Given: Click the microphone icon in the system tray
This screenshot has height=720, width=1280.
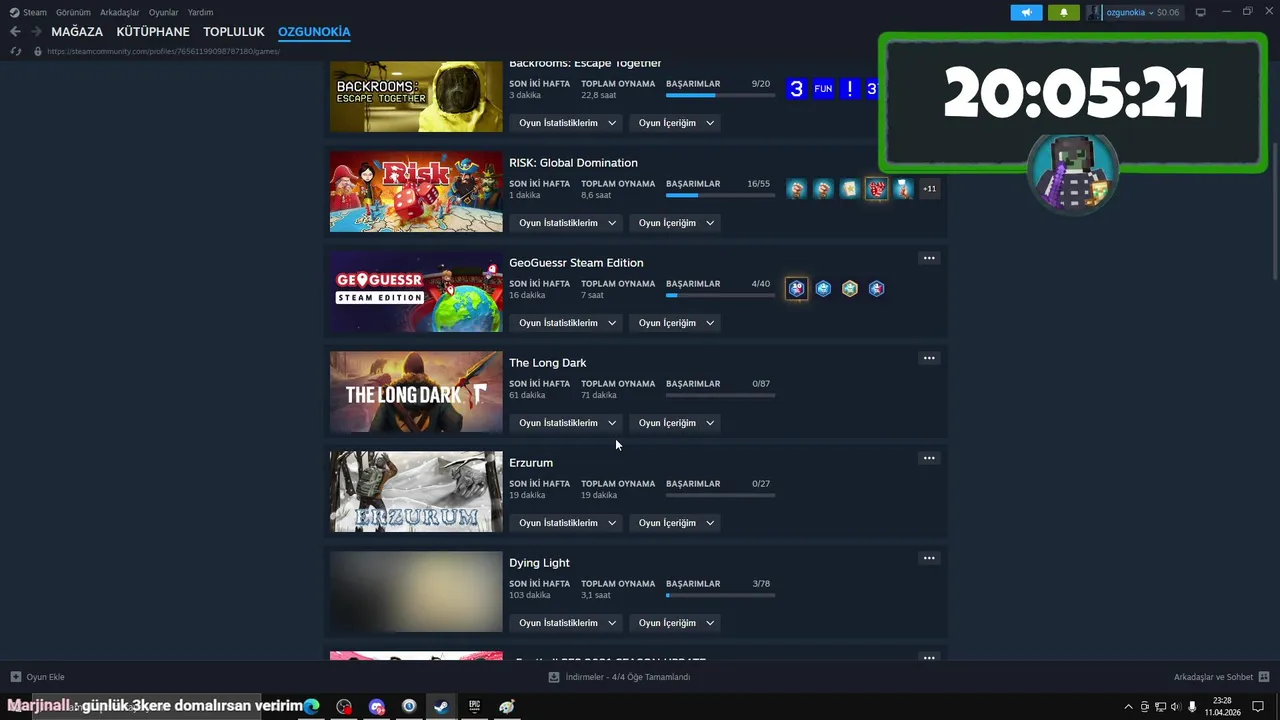Looking at the screenshot, I should (x=1192, y=707).
